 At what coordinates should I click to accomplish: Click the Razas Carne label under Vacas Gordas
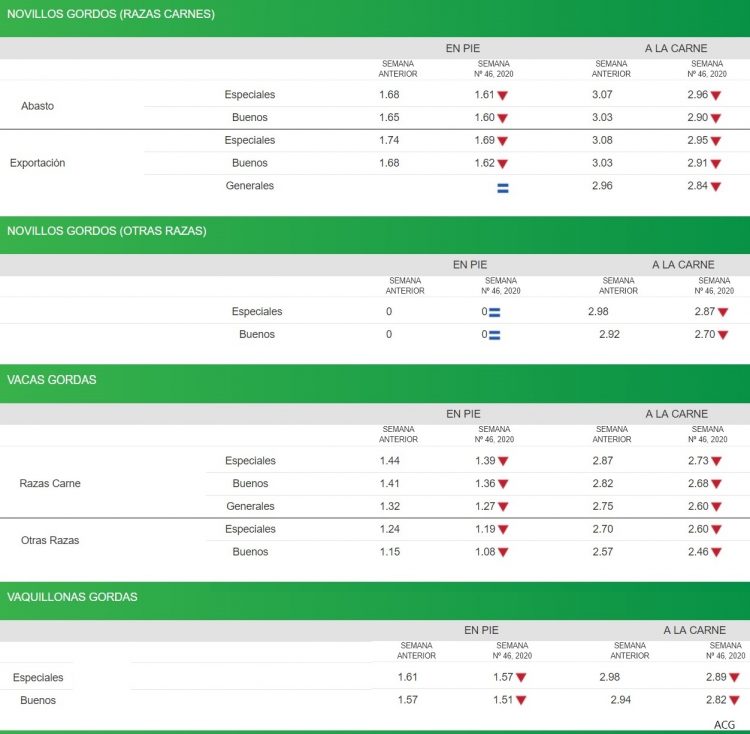pyautogui.click(x=50, y=484)
